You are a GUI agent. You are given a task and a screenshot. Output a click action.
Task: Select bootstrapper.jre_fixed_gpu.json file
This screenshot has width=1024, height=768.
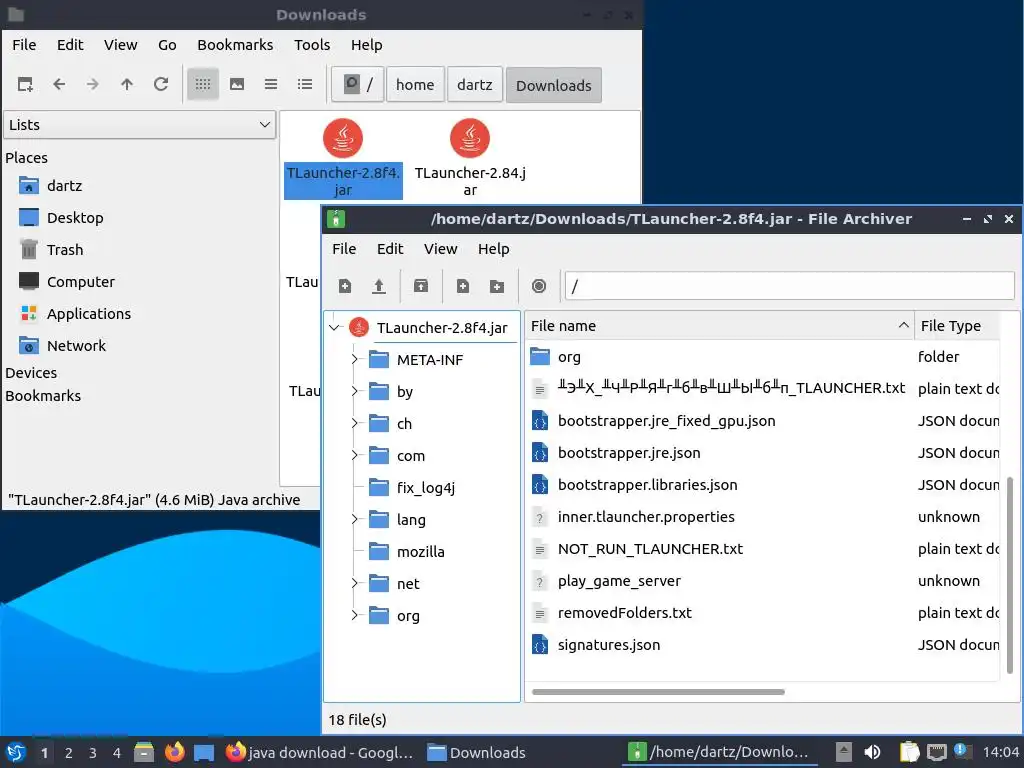tap(653, 421)
